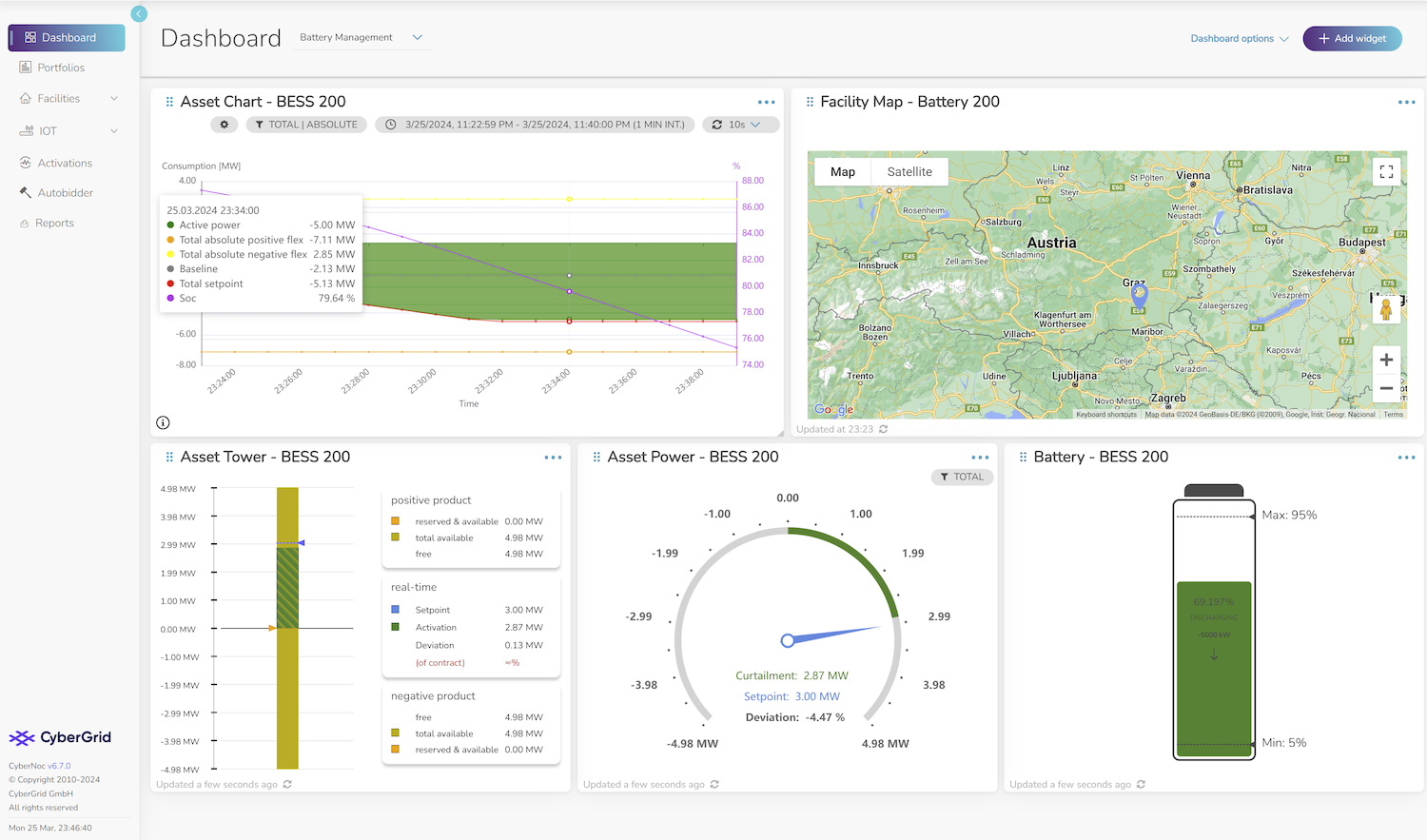Collapse the sidebar with arrow icon

pos(139,13)
